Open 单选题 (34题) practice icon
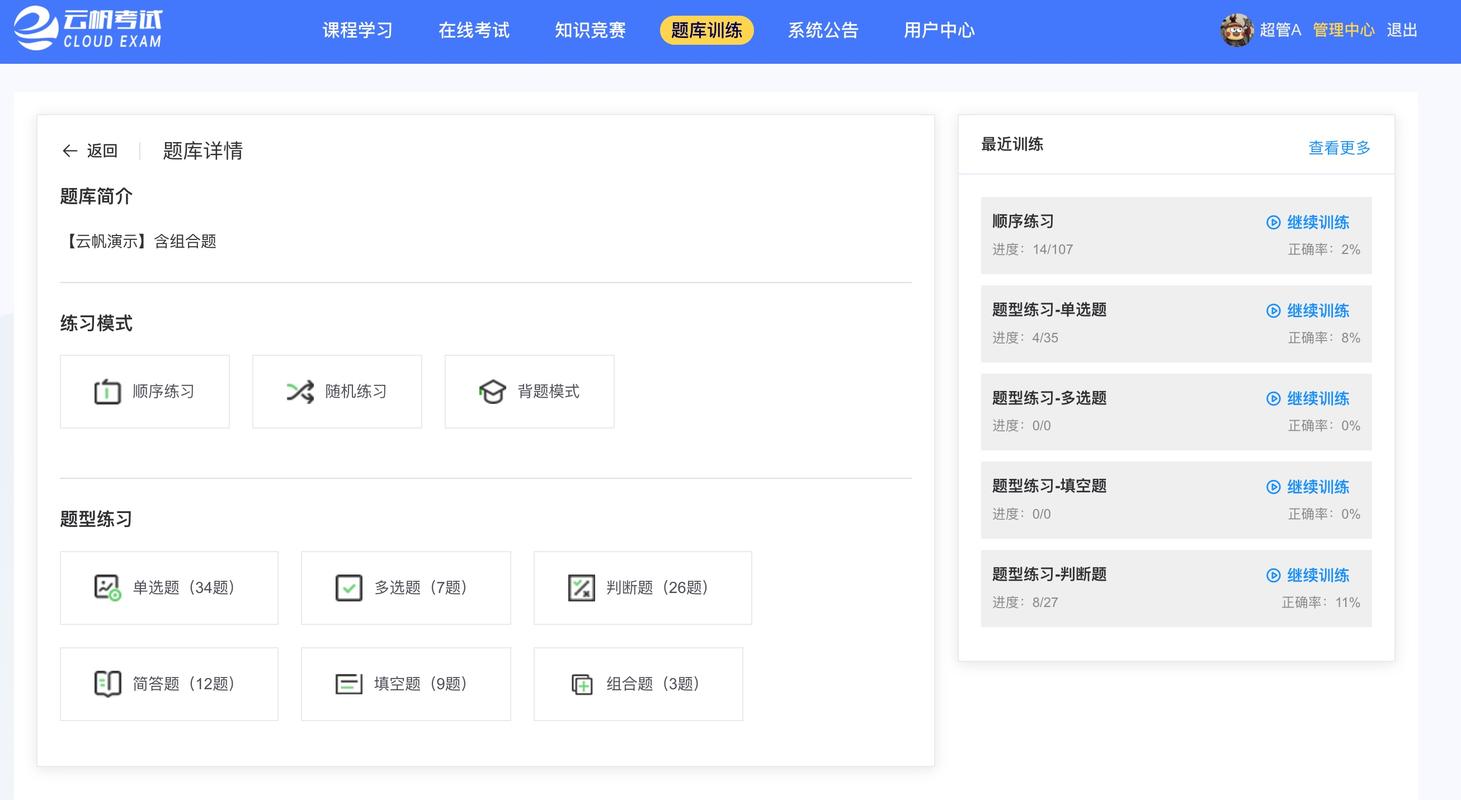 [107, 588]
